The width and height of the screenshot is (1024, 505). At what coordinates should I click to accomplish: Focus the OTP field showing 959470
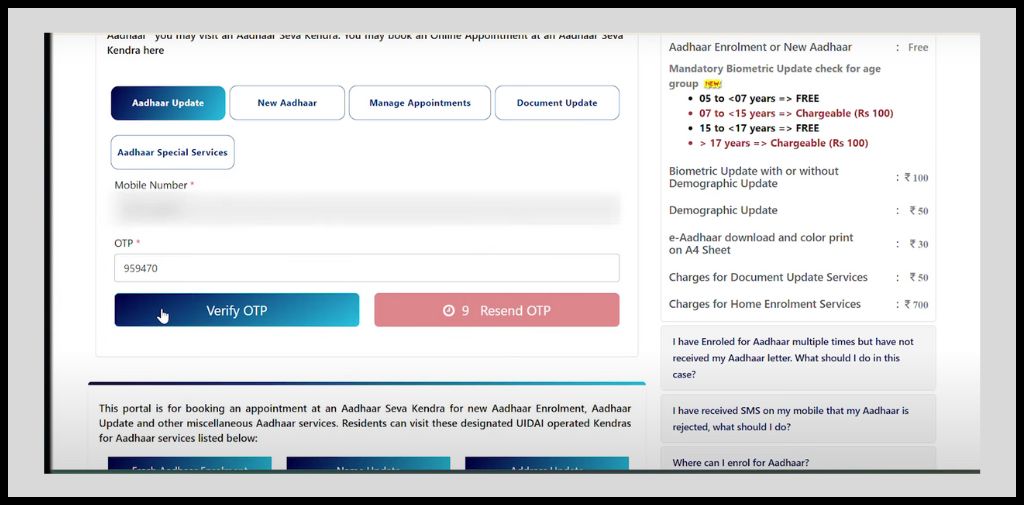[x=366, y=268]
